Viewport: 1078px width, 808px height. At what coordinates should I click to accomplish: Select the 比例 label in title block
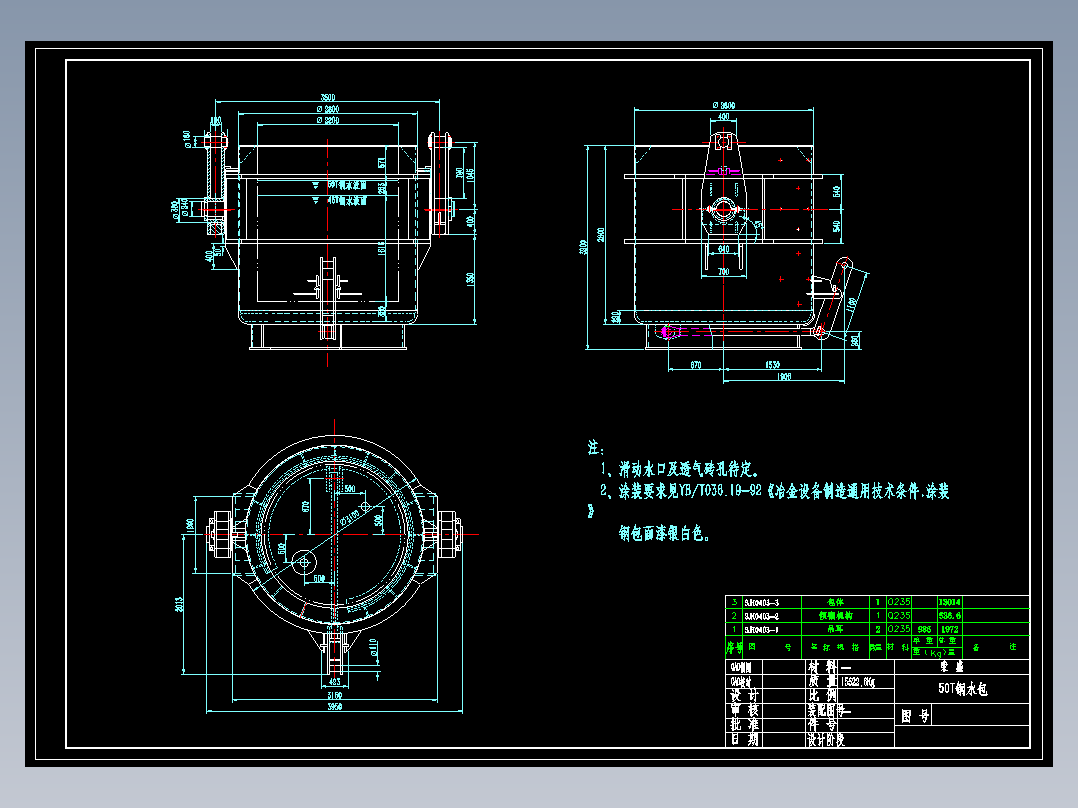822,695
